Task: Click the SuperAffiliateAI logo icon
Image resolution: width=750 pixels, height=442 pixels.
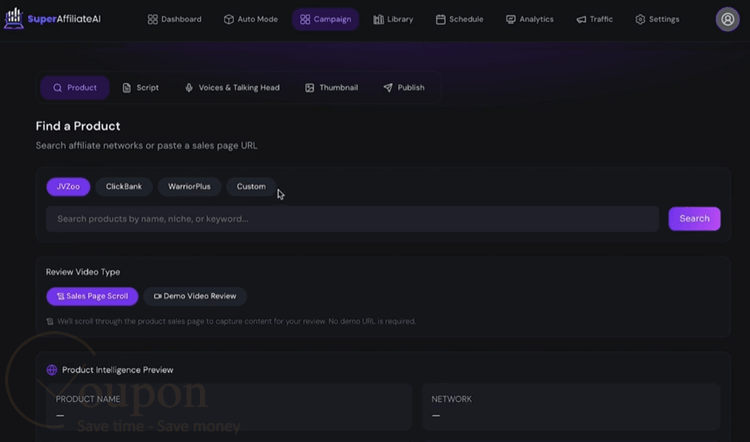Action: (13, 19)
